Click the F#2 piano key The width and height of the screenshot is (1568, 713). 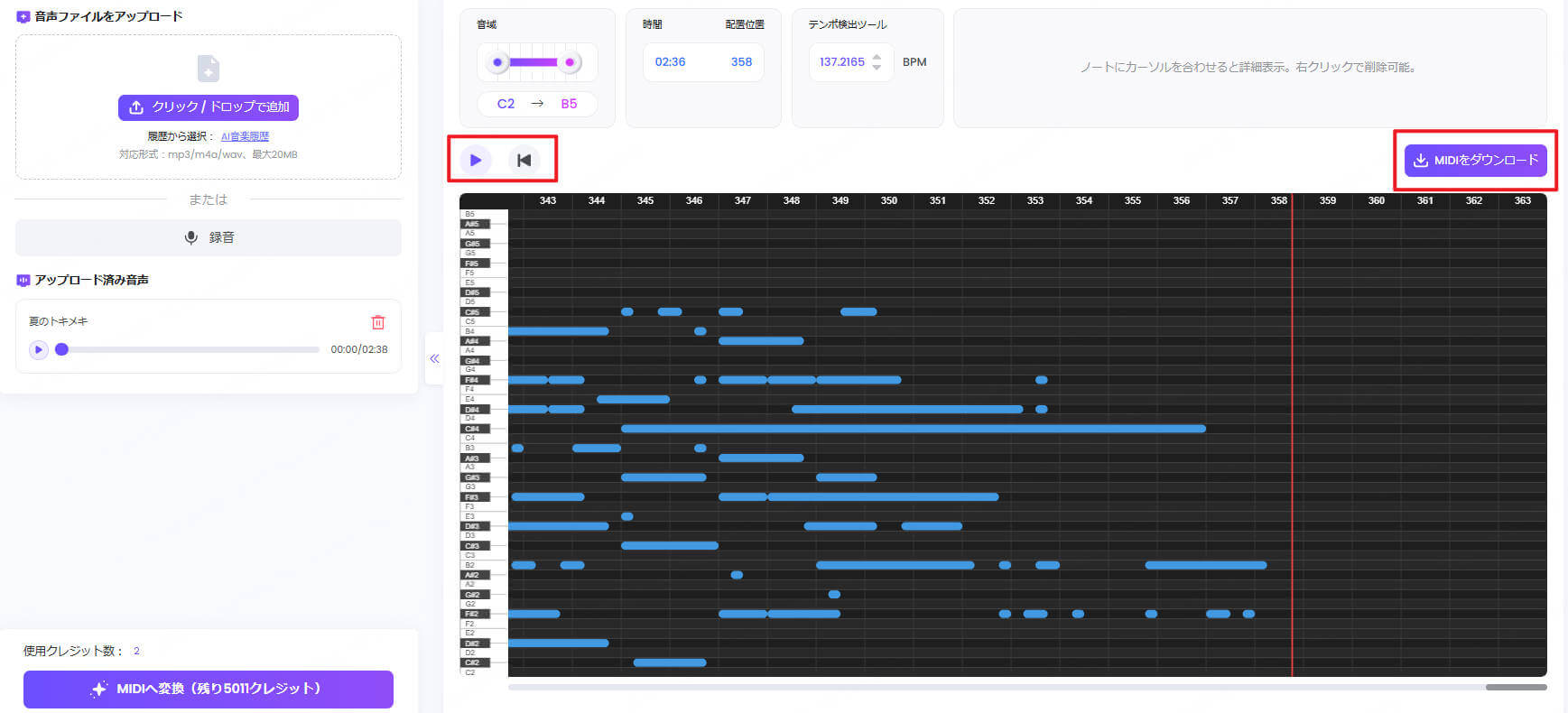pos(475,614)
